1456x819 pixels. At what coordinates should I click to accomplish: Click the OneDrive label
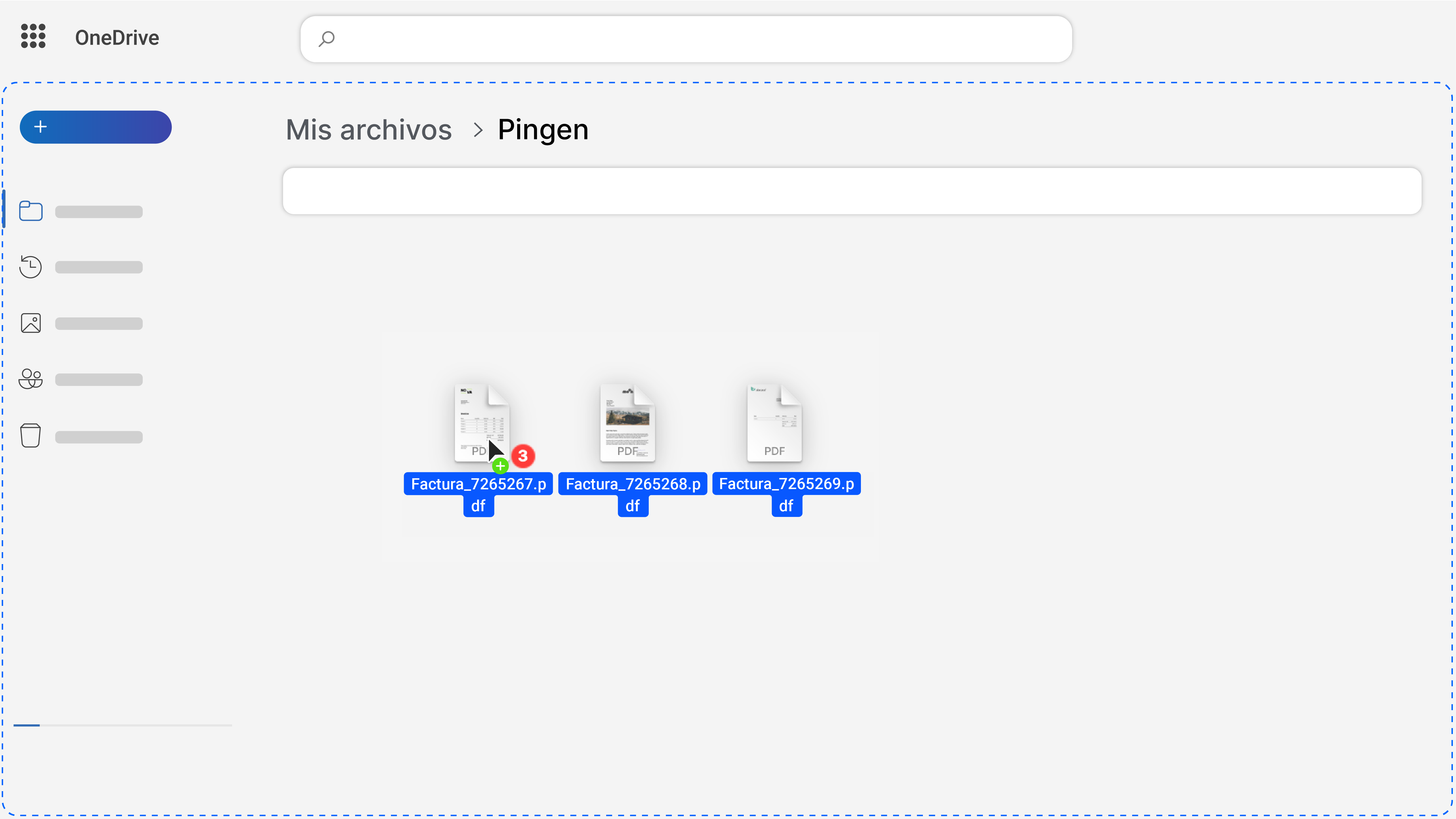tap(117, 37)
